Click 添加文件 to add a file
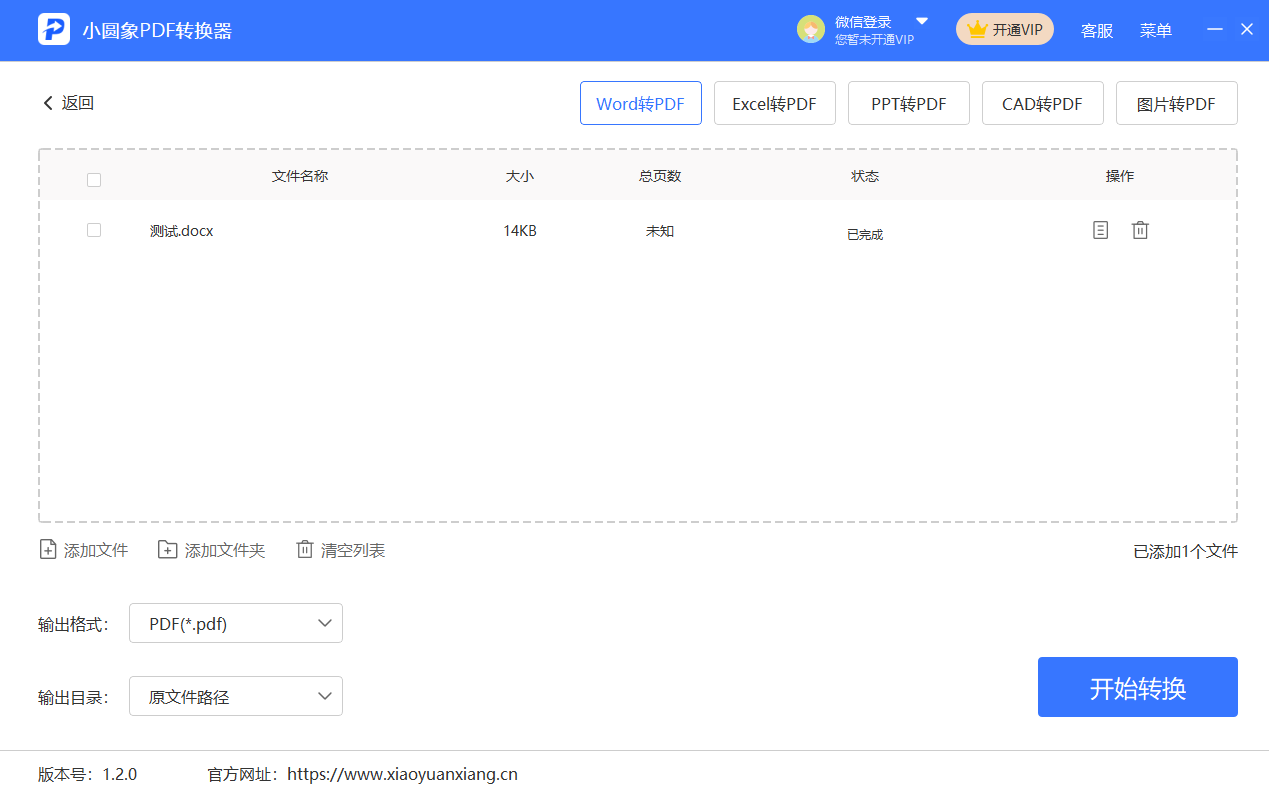The height and width of the screenshot is (790, 1269). click(x=84, y=550)
